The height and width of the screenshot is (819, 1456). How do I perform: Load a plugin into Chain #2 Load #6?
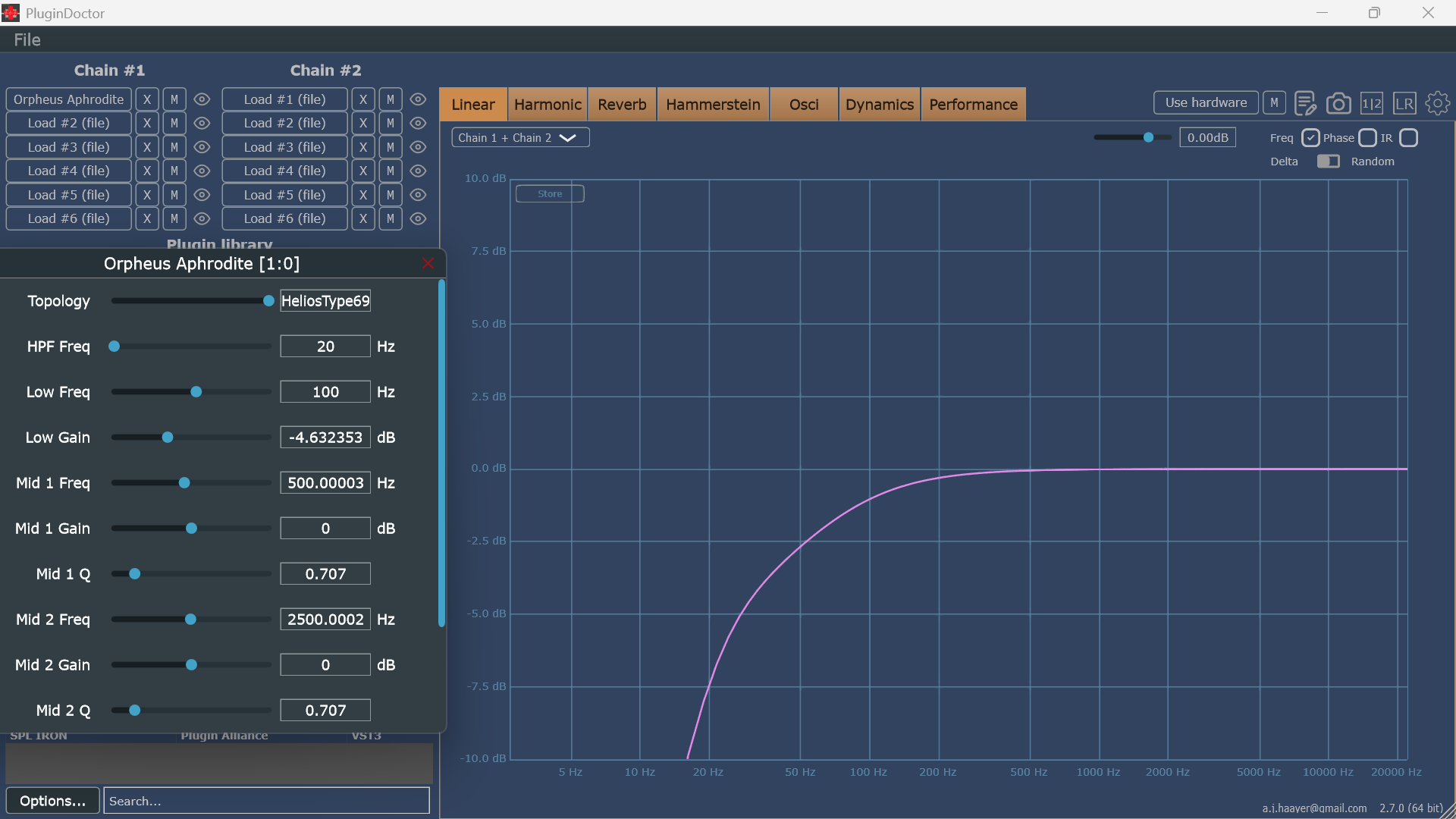pyautogui.click(x=285, y=218)
